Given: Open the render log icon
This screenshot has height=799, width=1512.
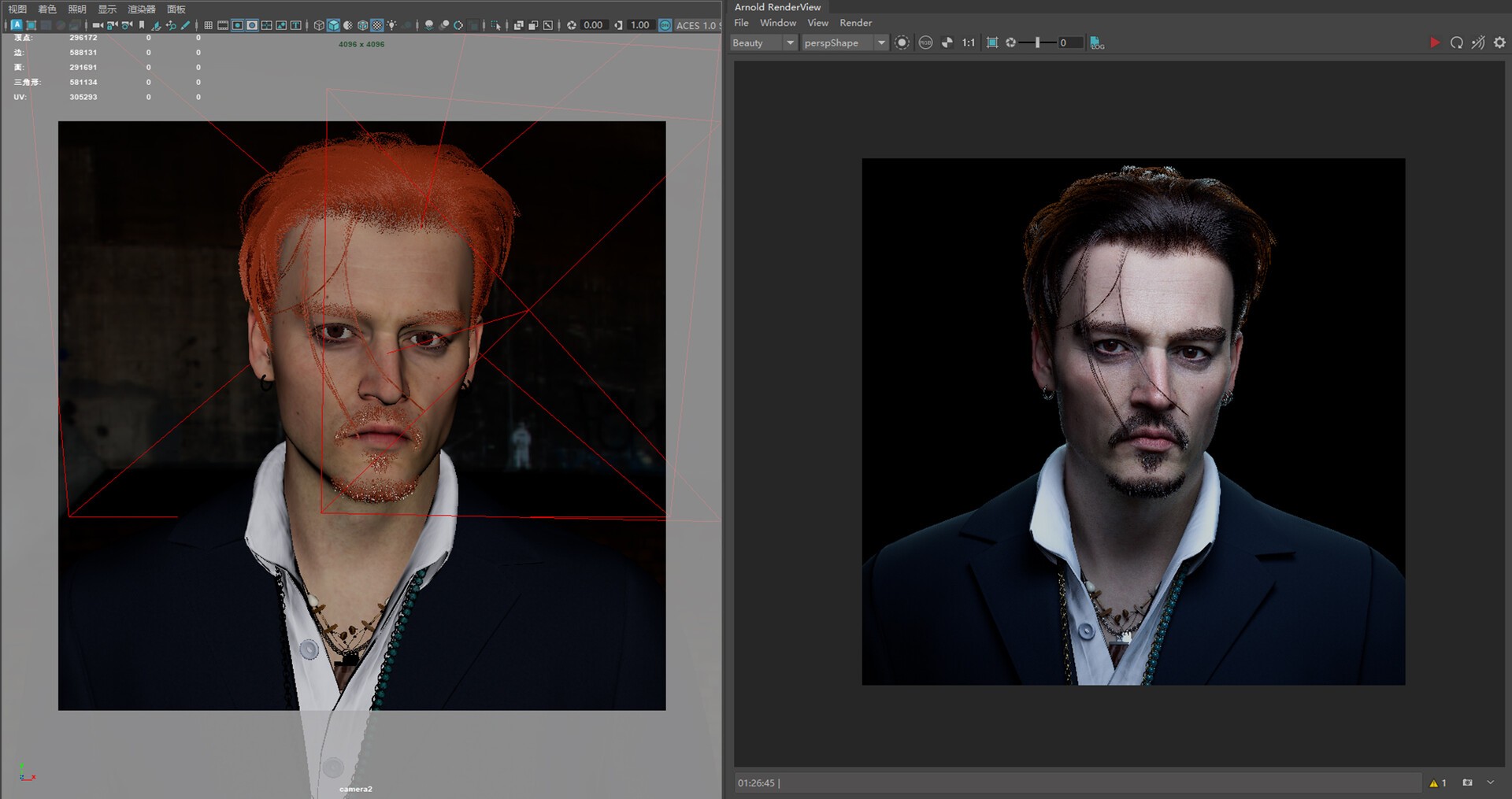Looking at the screenshot, I should pos(1097,43).
